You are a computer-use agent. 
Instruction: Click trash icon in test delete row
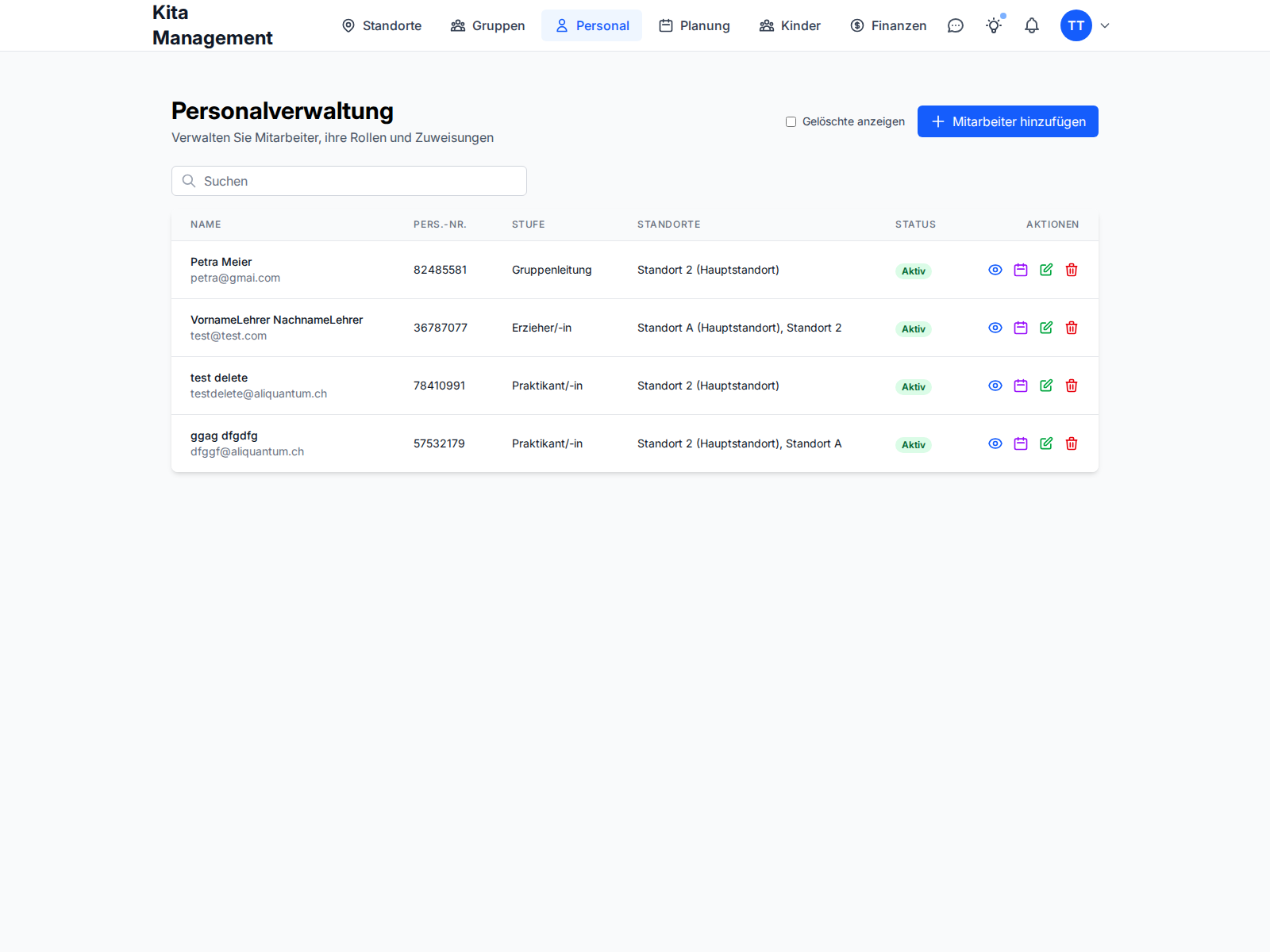[1072, 386]
